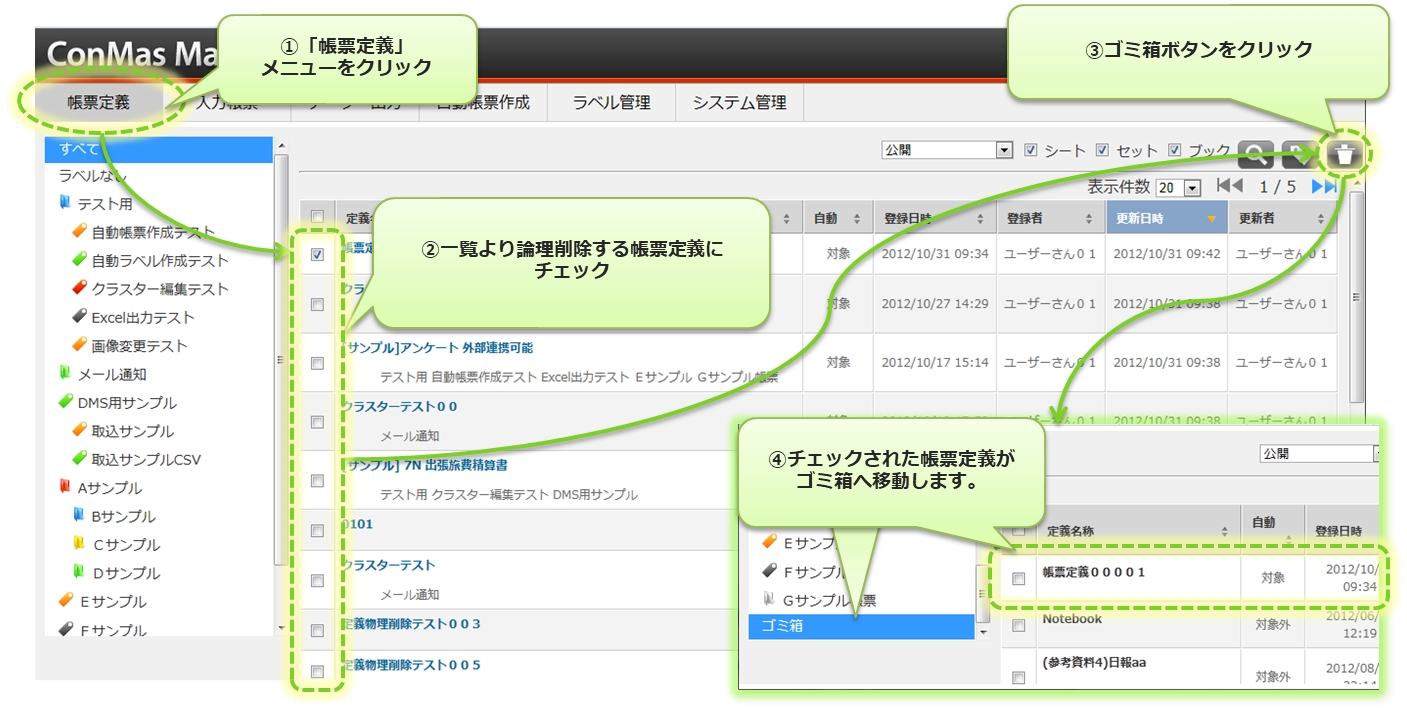Select the gray Excel出力テスト label
This screenshot has height=711, width=1407.
click(x=142, y=318)
